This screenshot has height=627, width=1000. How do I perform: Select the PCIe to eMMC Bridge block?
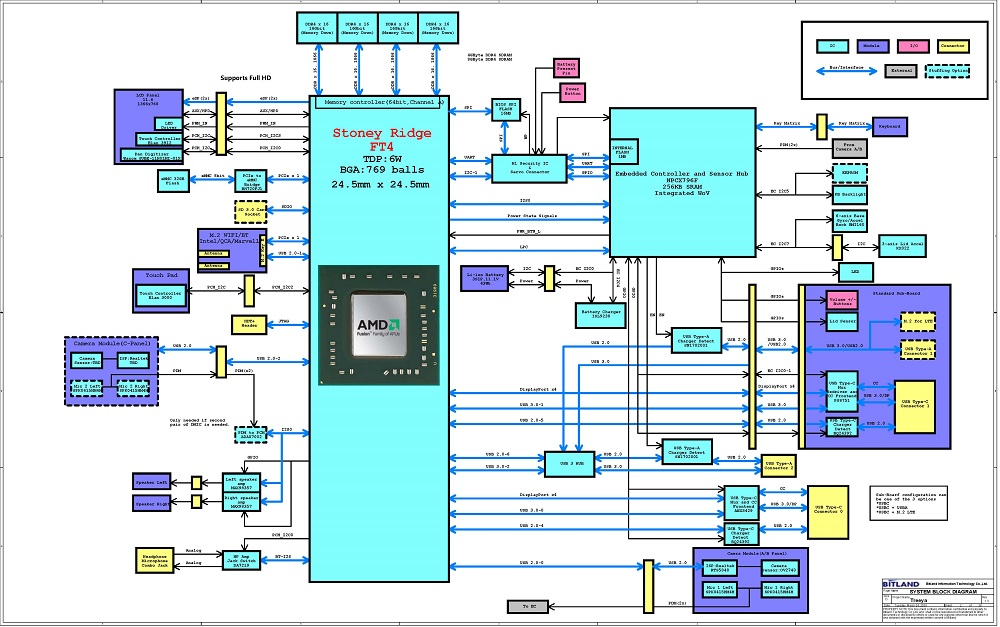click(x=251, y=181)
